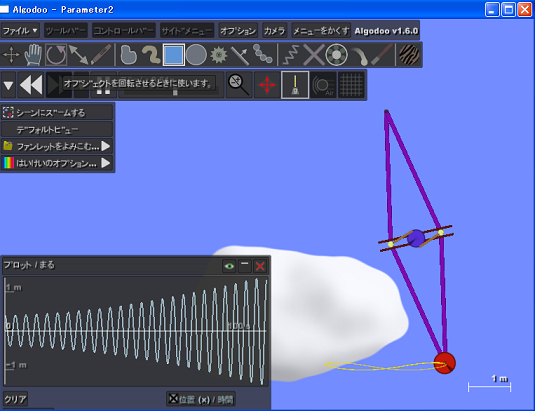Select the Rotate tool
Image resolution: width=535 pixels, height=411 pixels.
click(x=56, y=55)
